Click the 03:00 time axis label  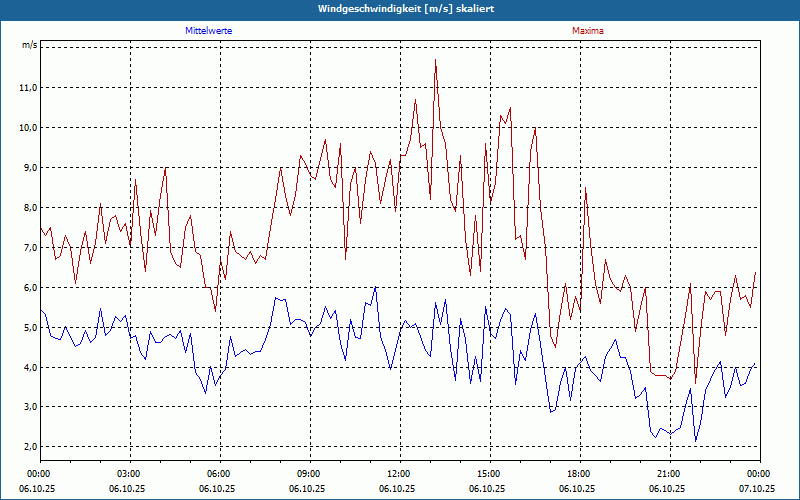pyautogui.click(x=131, y=474)
